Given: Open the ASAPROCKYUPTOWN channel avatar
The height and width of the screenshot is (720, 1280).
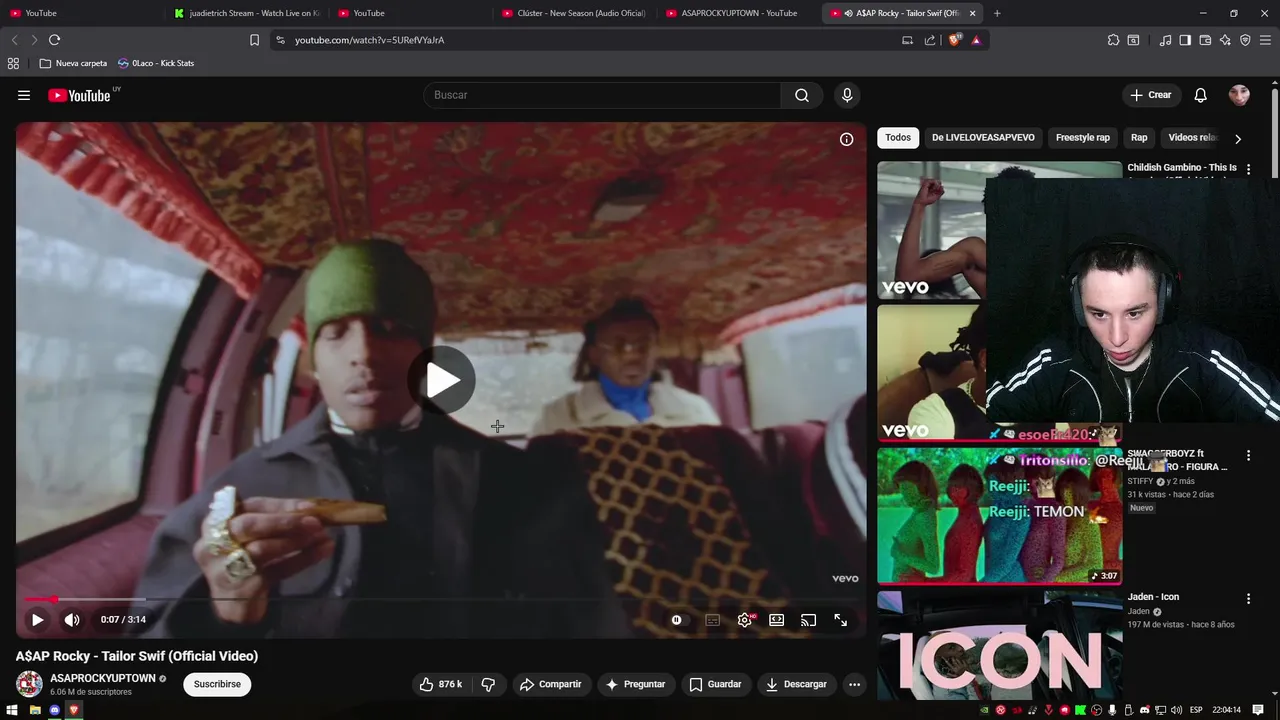Looking at the screenshot, I should pyautogui.click(x=29, y=684).
